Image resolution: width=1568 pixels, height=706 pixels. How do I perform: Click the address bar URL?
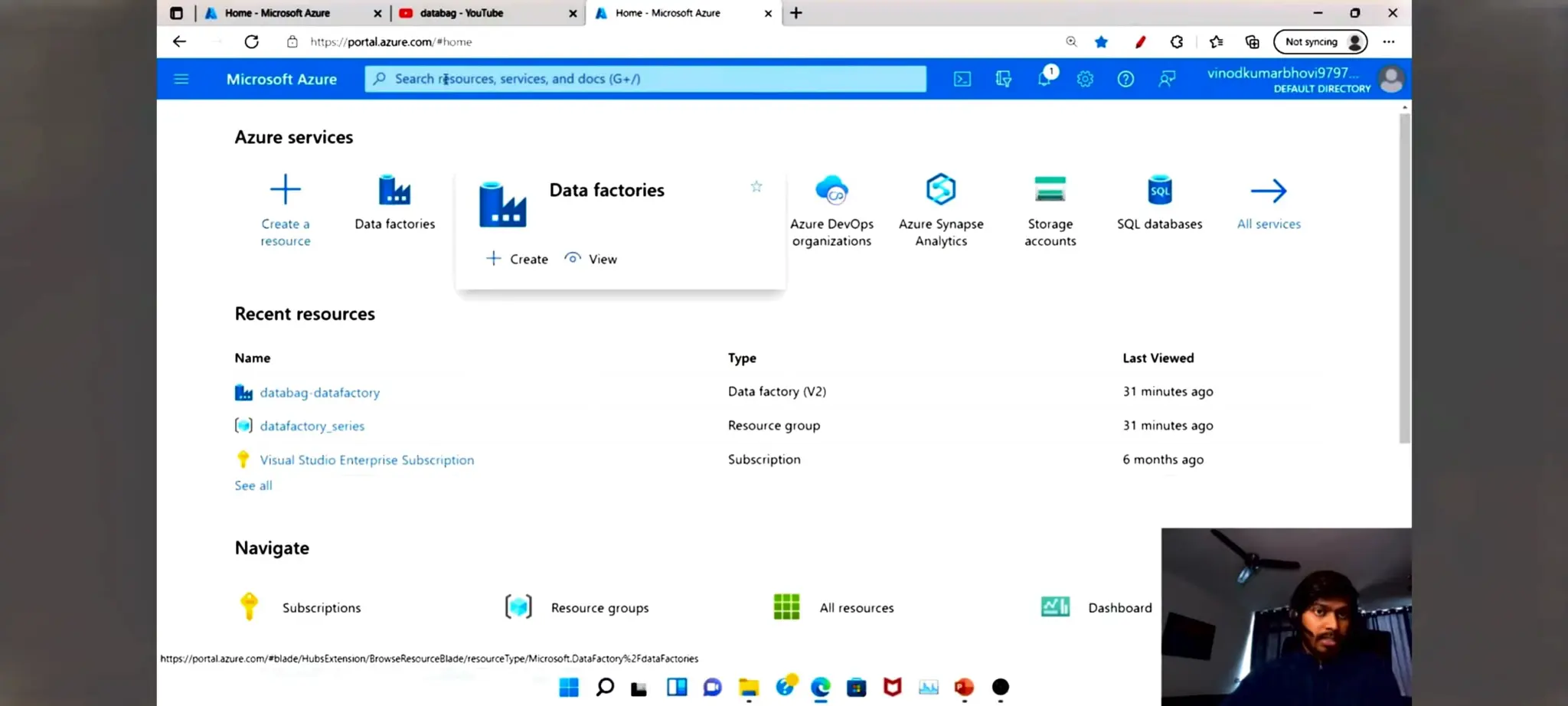391,42
